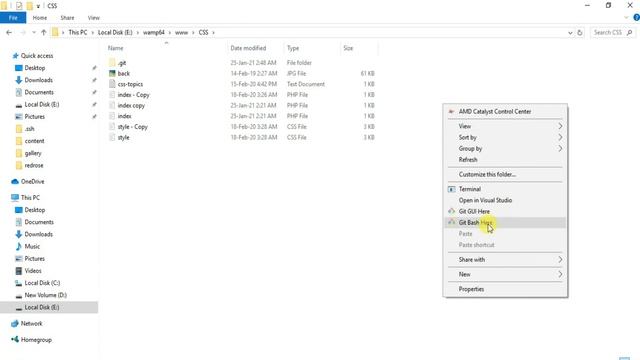Choose Customize this folder
This screenshot has height=360, width=640.
coord(487,174)
